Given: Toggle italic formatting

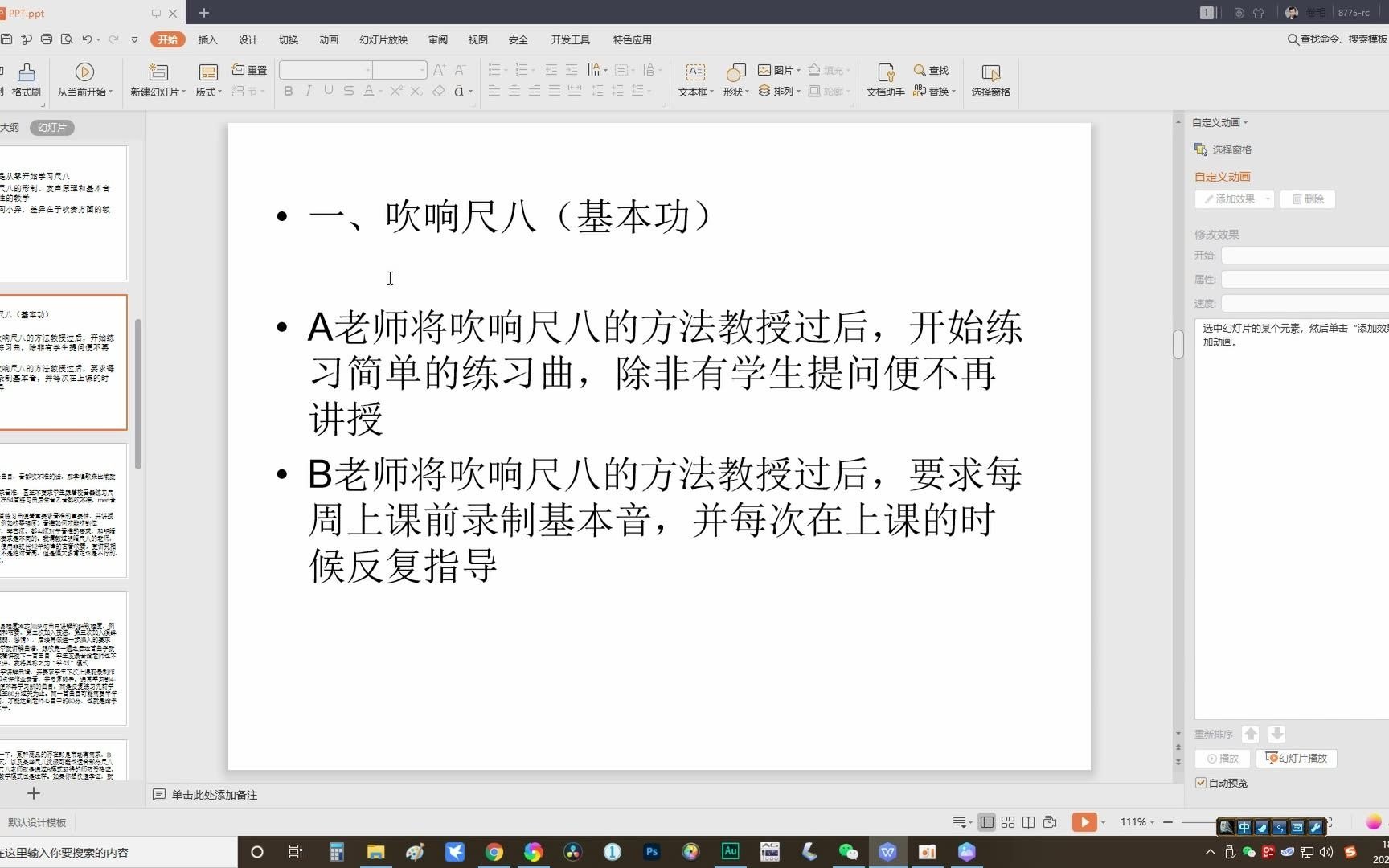Looking at the screenshot, I should (309, 92).
